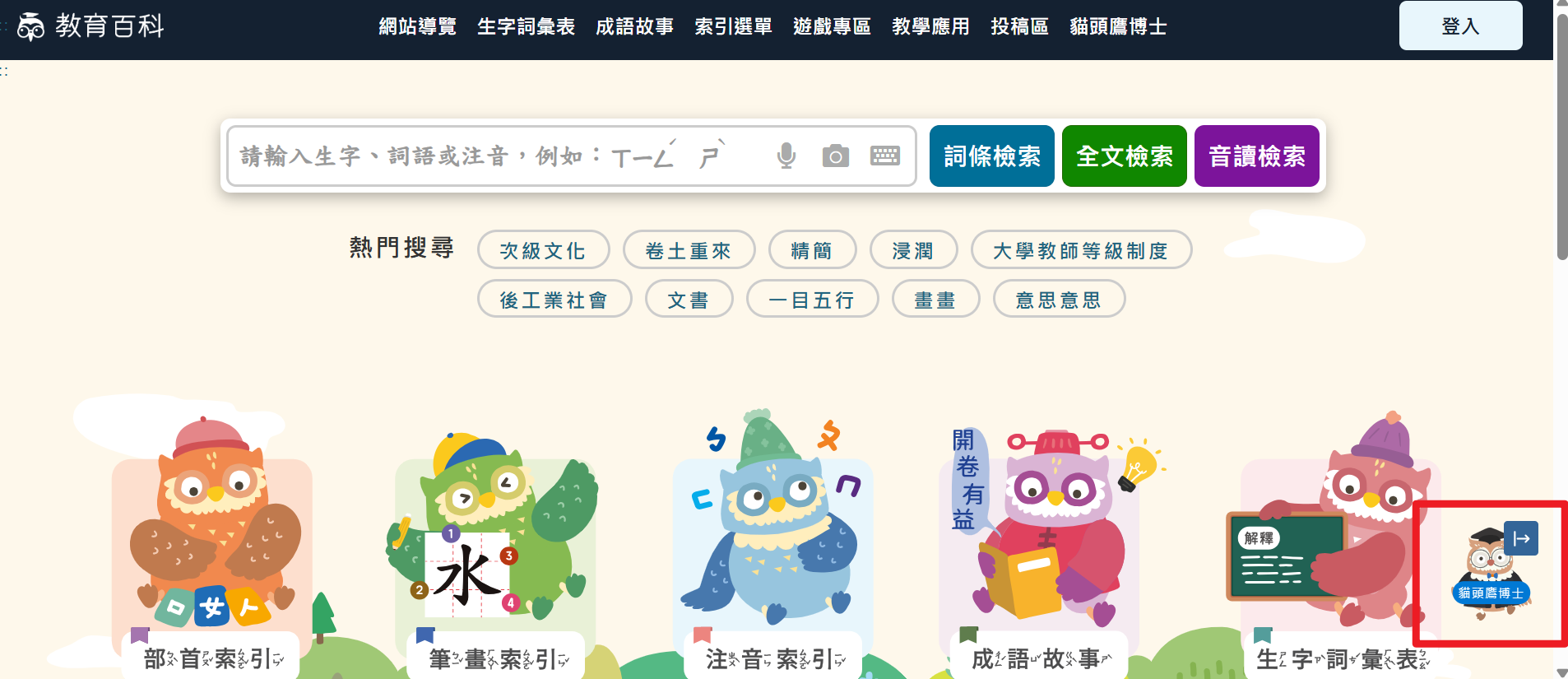This screenshot has height=679, width=1568.
Task: Show the on-screen keyboard icon
Action: coord(885,156)
